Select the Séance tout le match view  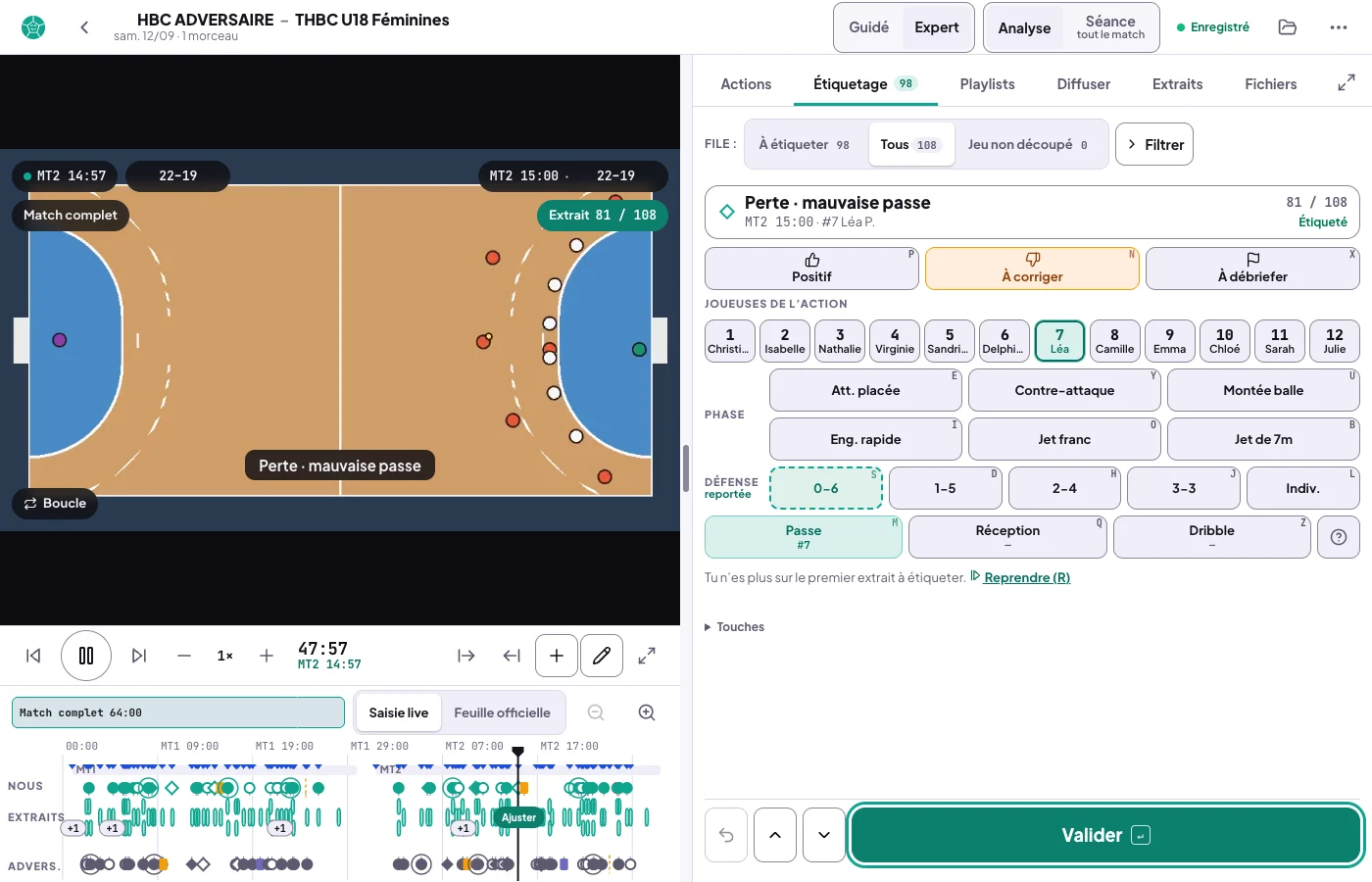pyautogui.click(x=1110, y=27)
